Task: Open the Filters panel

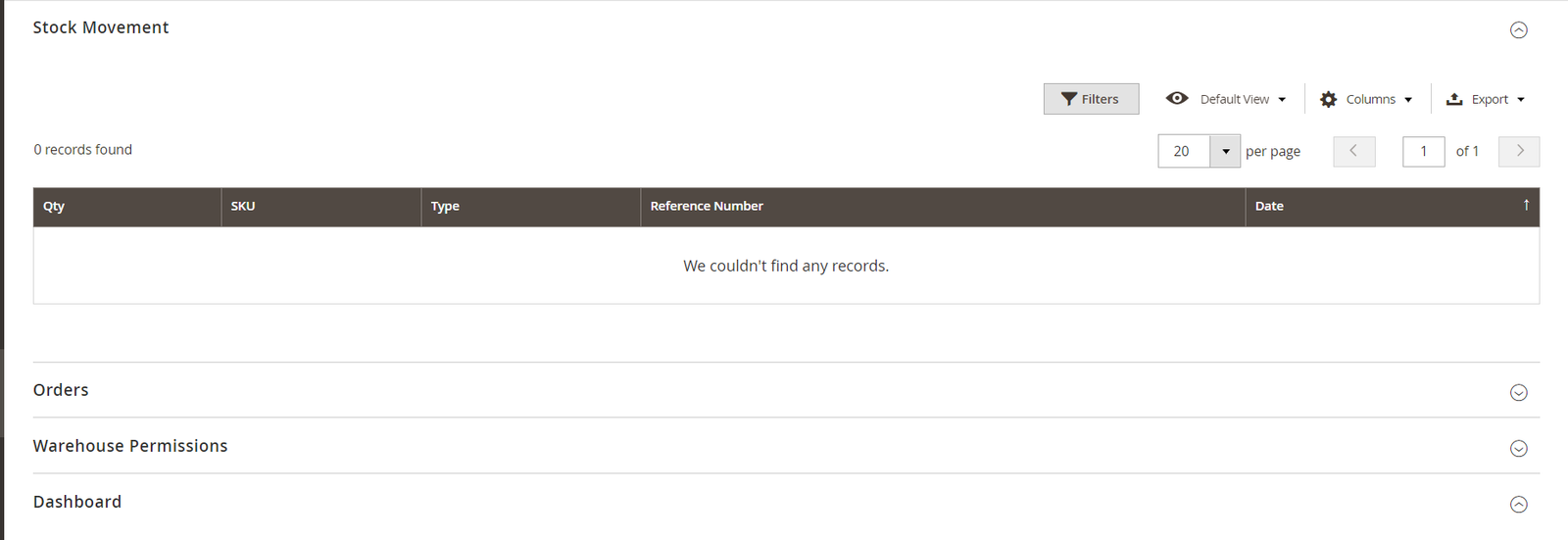Action: pos(1091,99)
